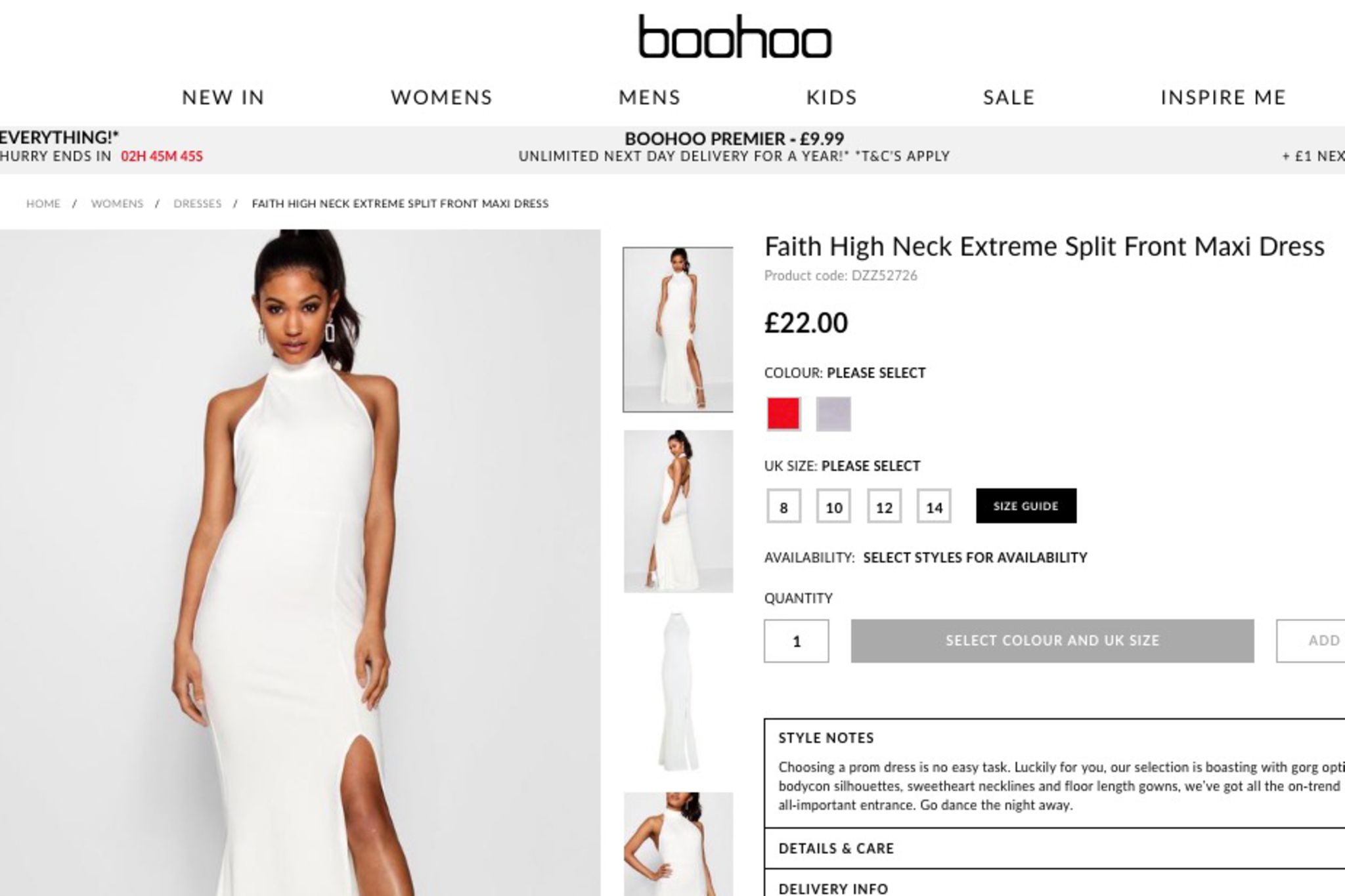Follow the DRESSES breadcrumb link
Image resolution: width=1345 pixels, height=896 pixels.
coord(197,203)
